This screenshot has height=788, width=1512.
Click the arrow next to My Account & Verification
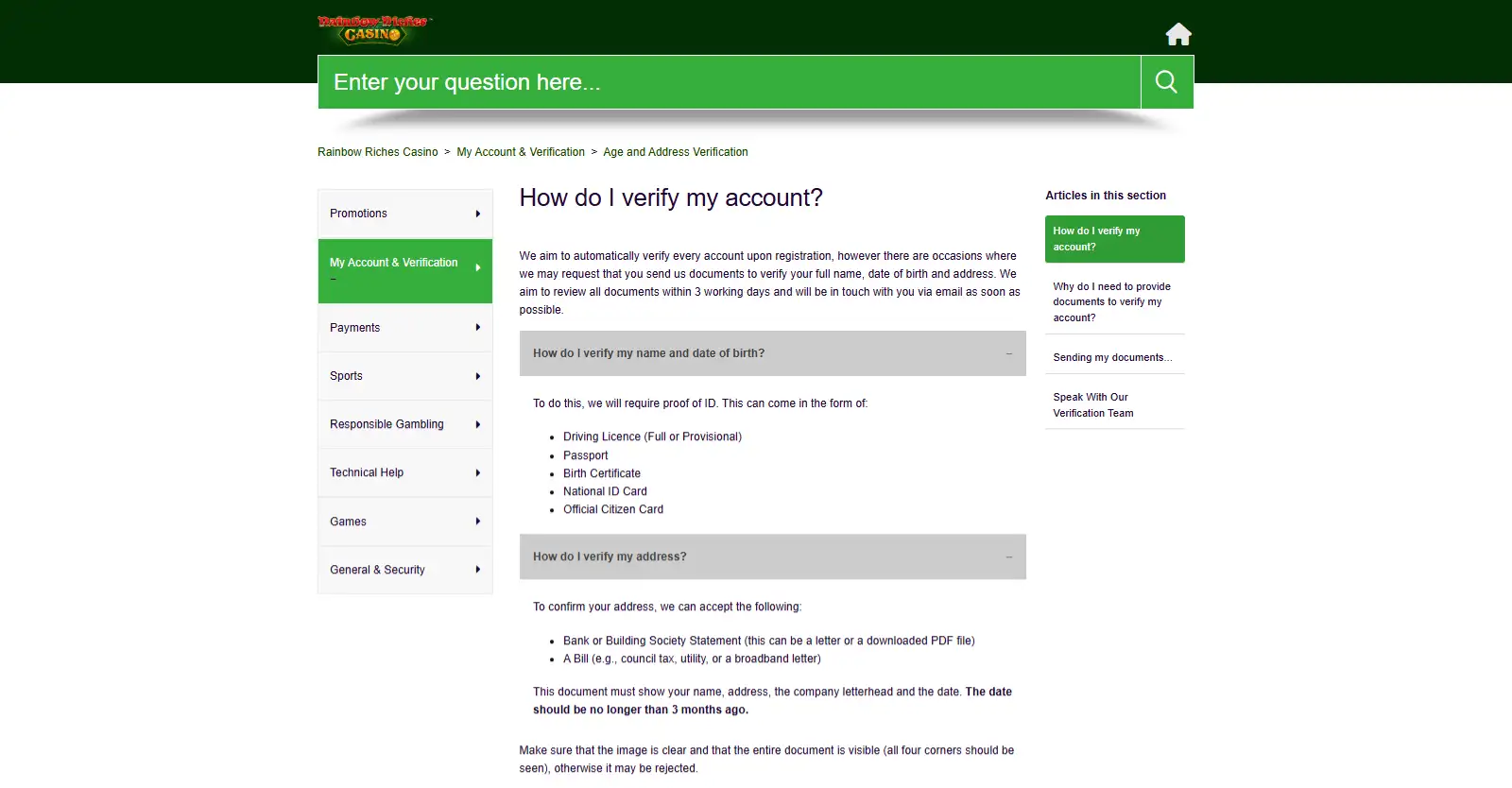(478, 268)
